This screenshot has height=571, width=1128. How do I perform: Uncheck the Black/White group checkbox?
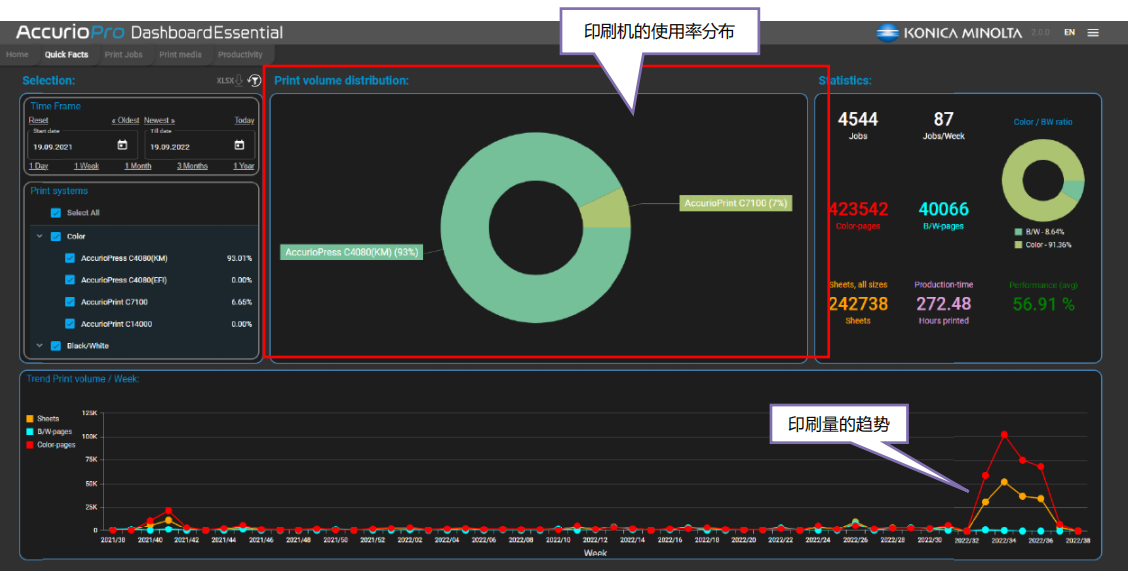click(x=56, y=346)
